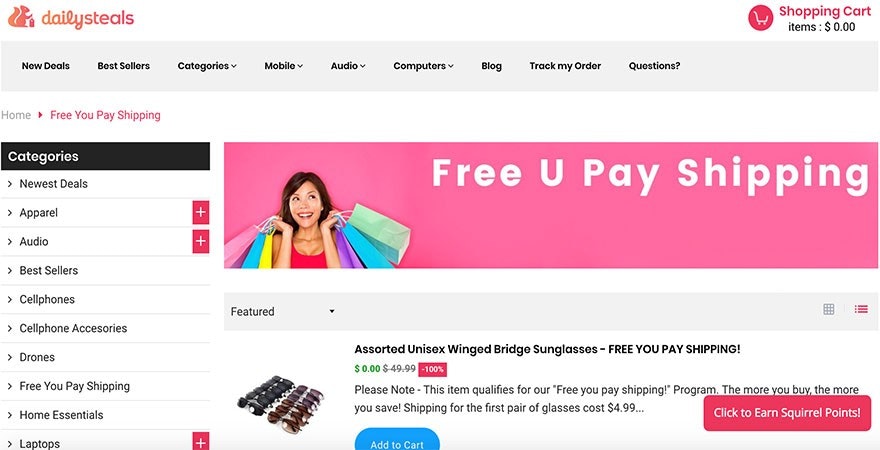This screenshot has height=450, width=880.
Task: Expand the Laptops category plus icon
Action: pos(201,441)
